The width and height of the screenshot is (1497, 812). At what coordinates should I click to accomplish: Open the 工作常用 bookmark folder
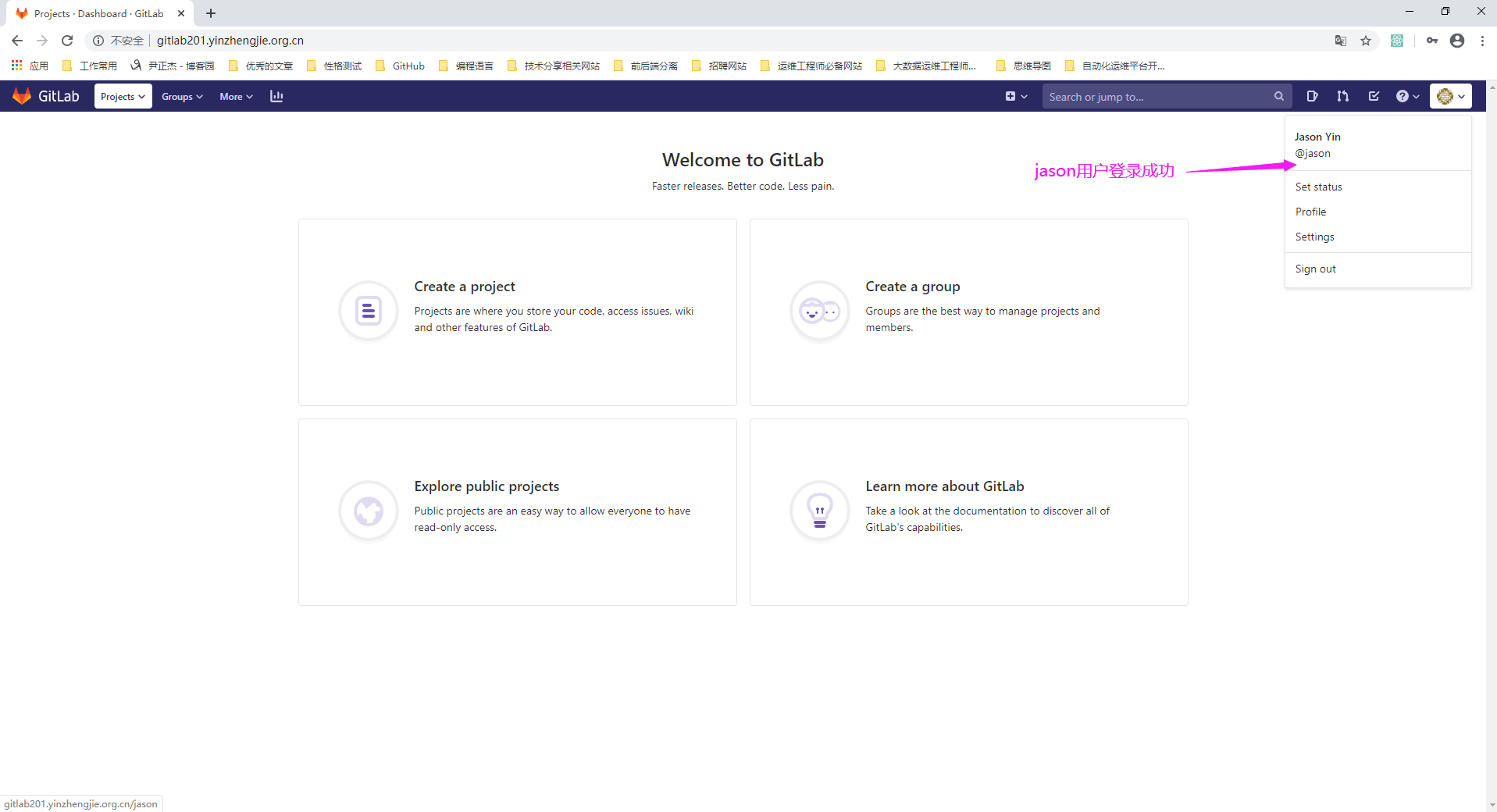(x=90, y=66)
